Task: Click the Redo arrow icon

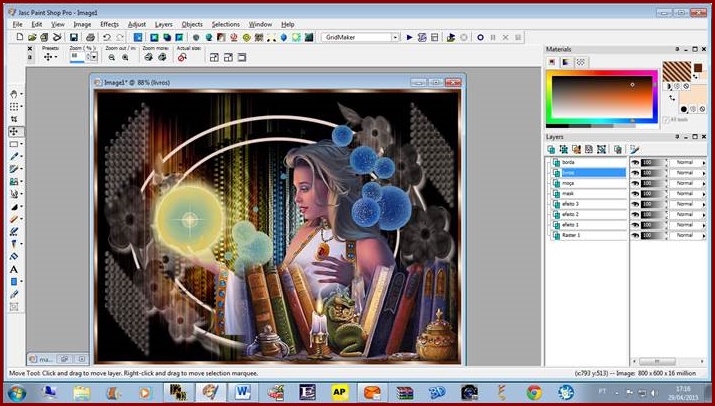Action: coord(119,37)
